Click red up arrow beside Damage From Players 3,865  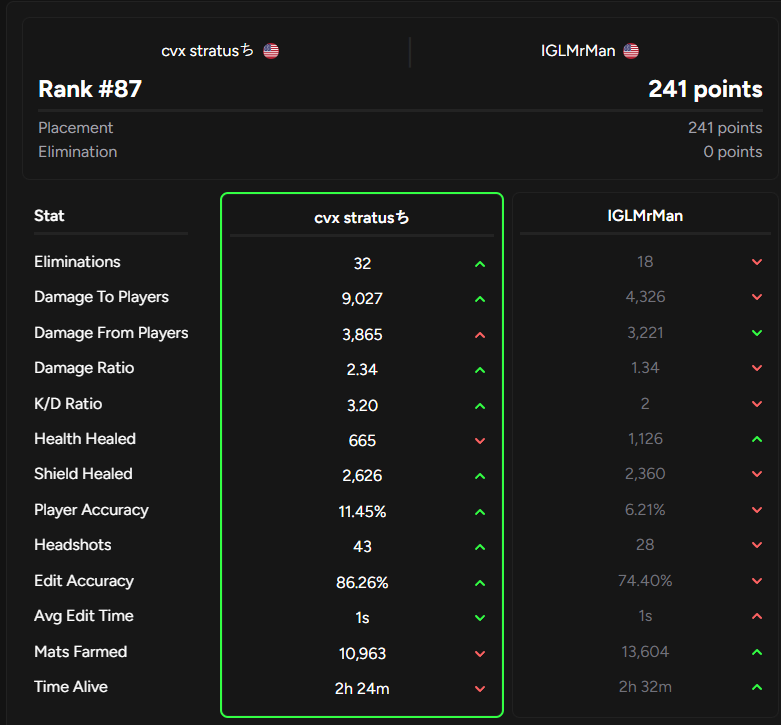pos(480,335)
